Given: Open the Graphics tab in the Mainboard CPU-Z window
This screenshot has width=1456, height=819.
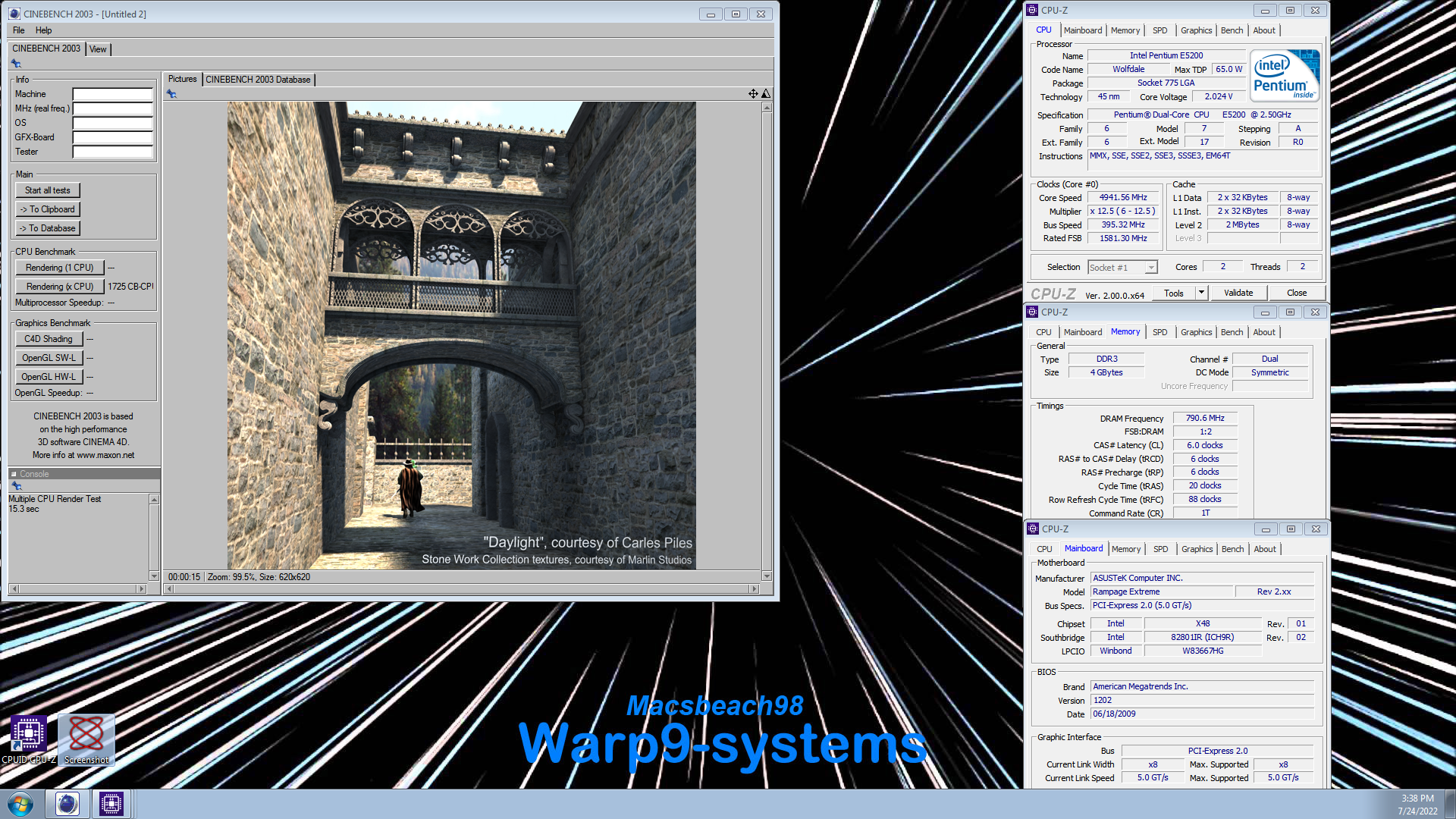Looking at the screenshot, I should coord(1197,549).
